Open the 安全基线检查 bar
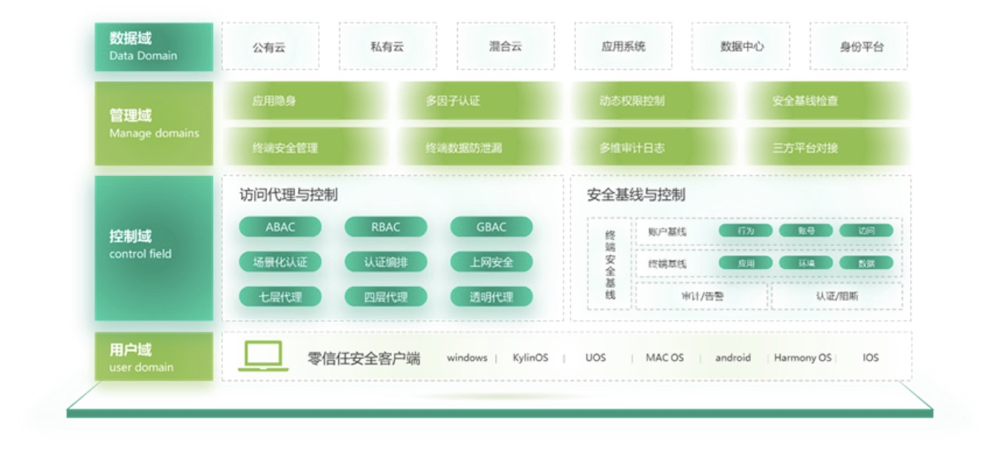This screenshot has width=1000, height=452. click(827, 101)
